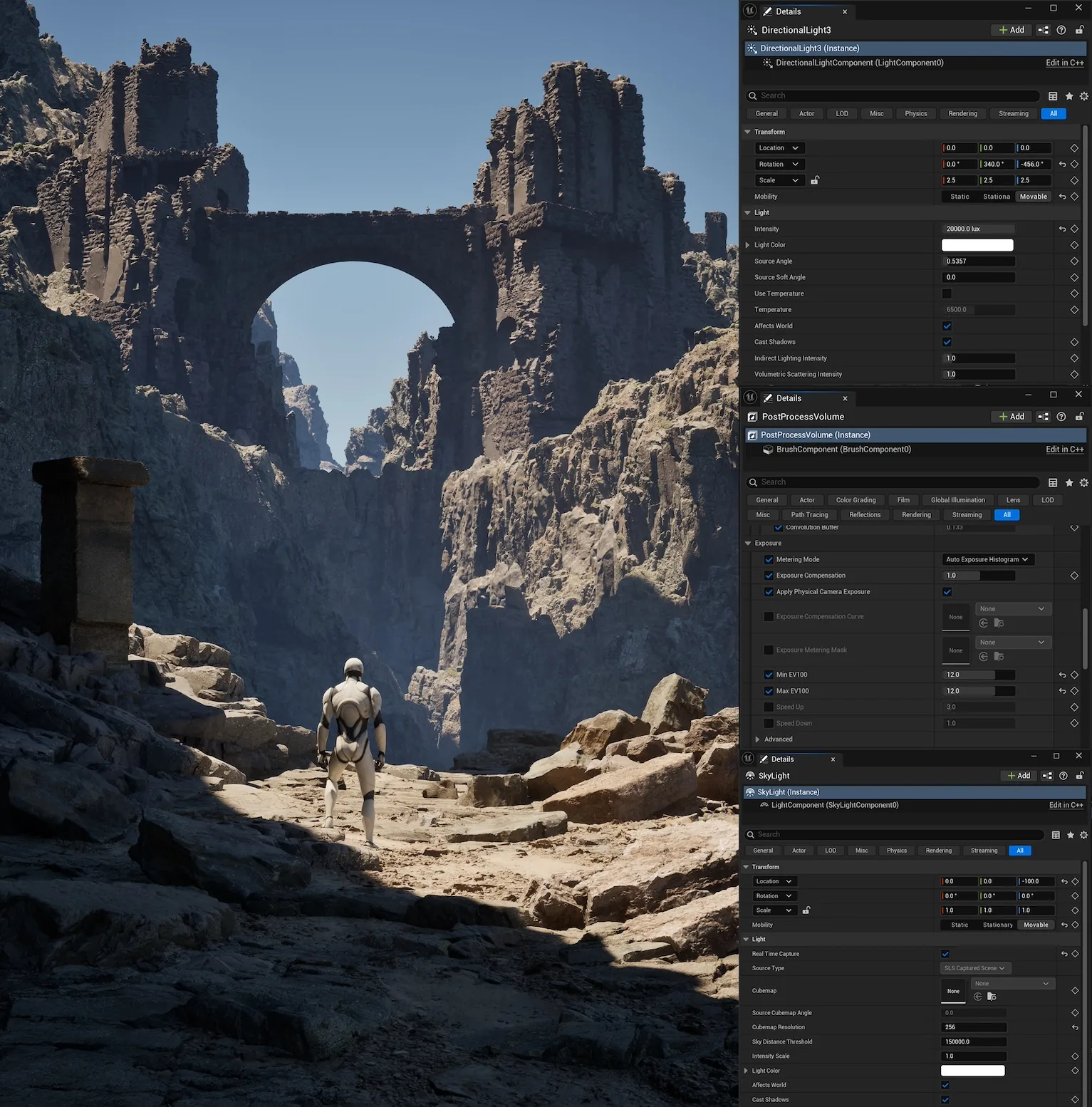Toggle the scale lock ratio icon for DirectionalLight3
This screenshot has width=1092, height=1107.
pos(815,180)
